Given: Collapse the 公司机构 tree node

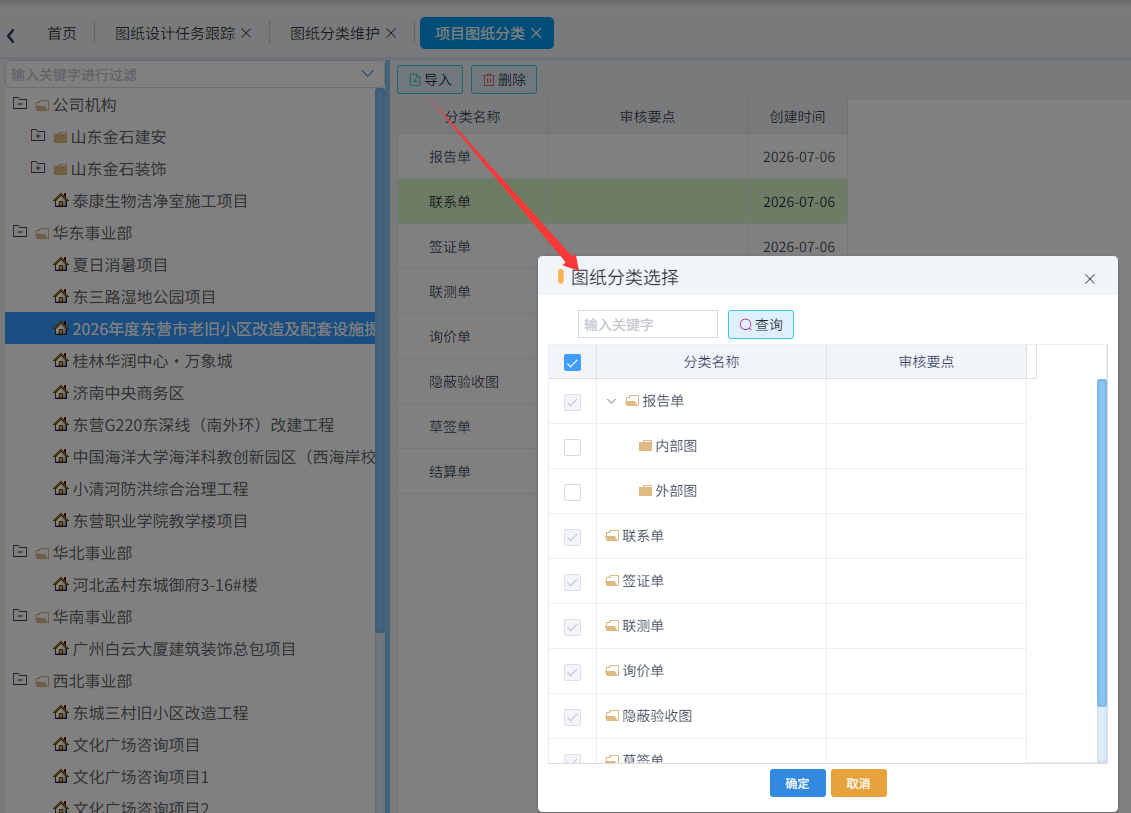Looking at the screenshot, I should point(20,104).
